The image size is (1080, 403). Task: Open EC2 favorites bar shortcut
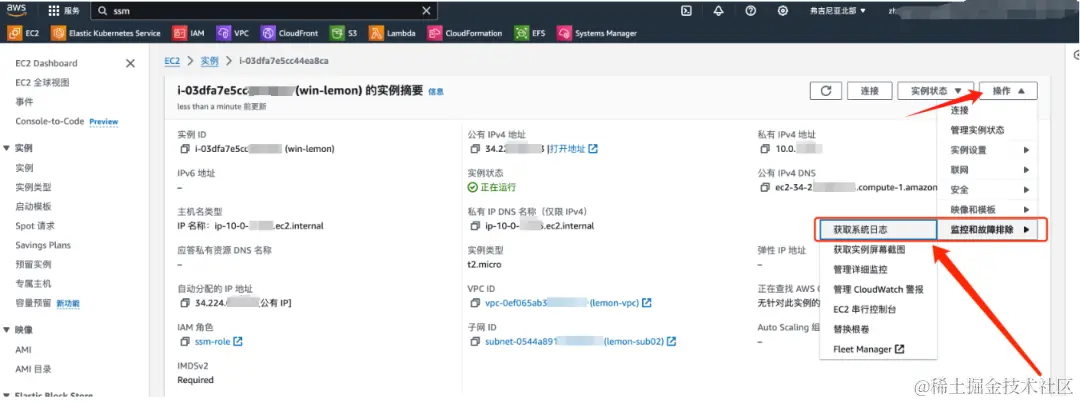[24, 33]
